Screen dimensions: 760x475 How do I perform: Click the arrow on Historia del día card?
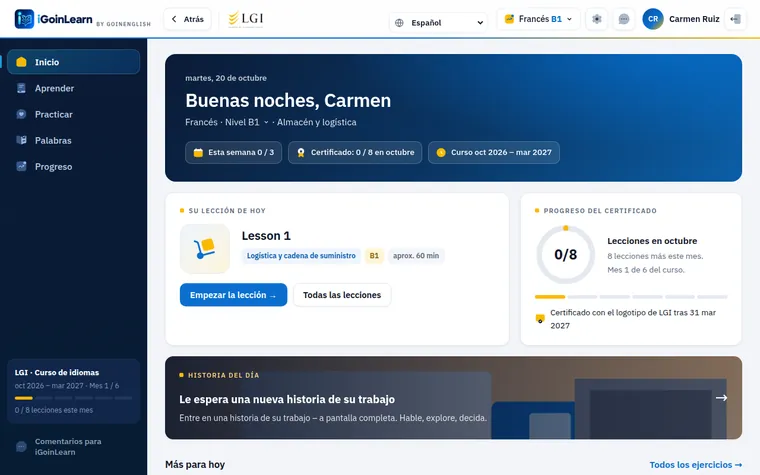(x=721, y=397)
